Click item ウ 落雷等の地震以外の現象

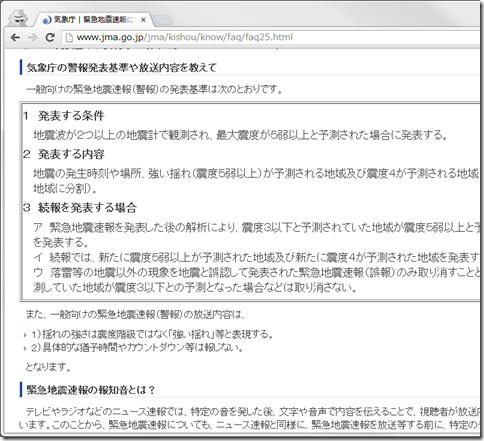pyautogui.click(x=256, y=272)
